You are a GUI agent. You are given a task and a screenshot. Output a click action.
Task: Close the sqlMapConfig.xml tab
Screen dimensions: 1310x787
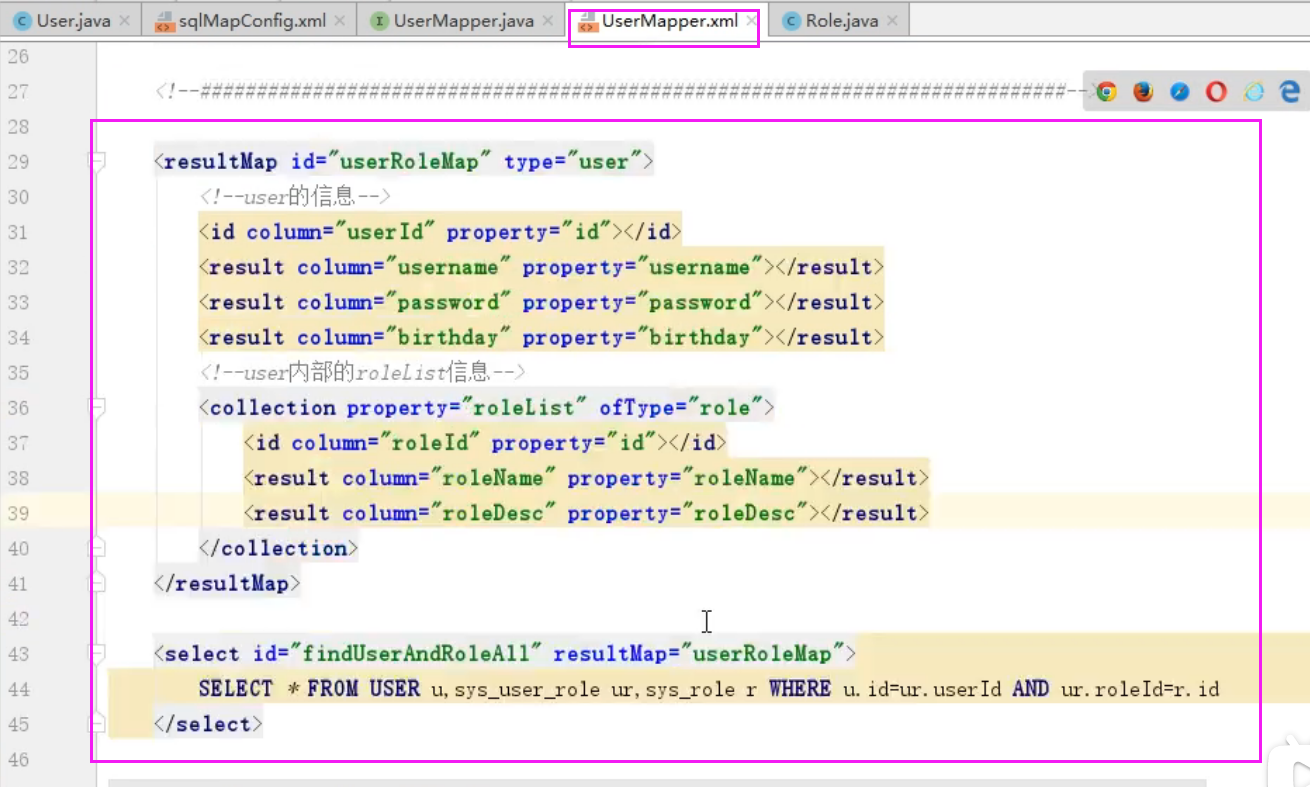(x=340, y=20)
